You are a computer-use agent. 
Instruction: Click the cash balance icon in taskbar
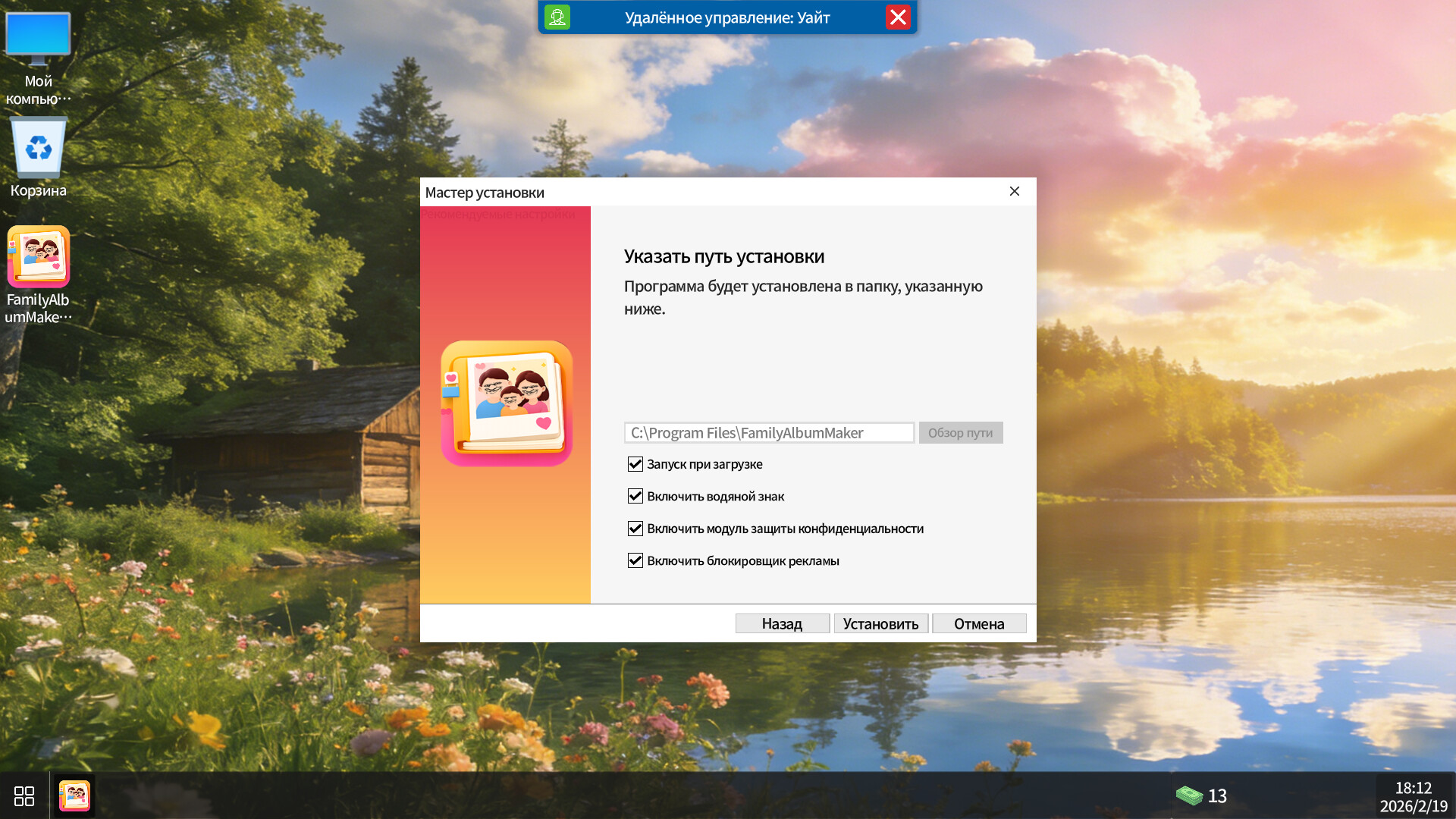tap(1191, 795)
